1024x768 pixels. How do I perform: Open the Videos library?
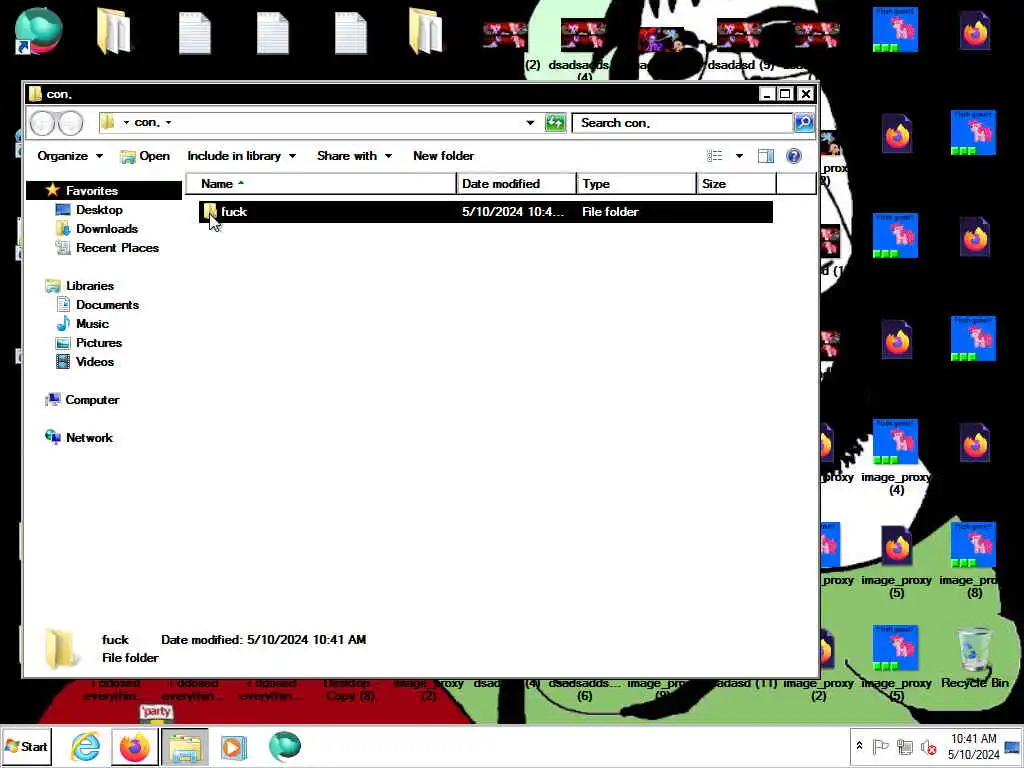coord(95,362)
